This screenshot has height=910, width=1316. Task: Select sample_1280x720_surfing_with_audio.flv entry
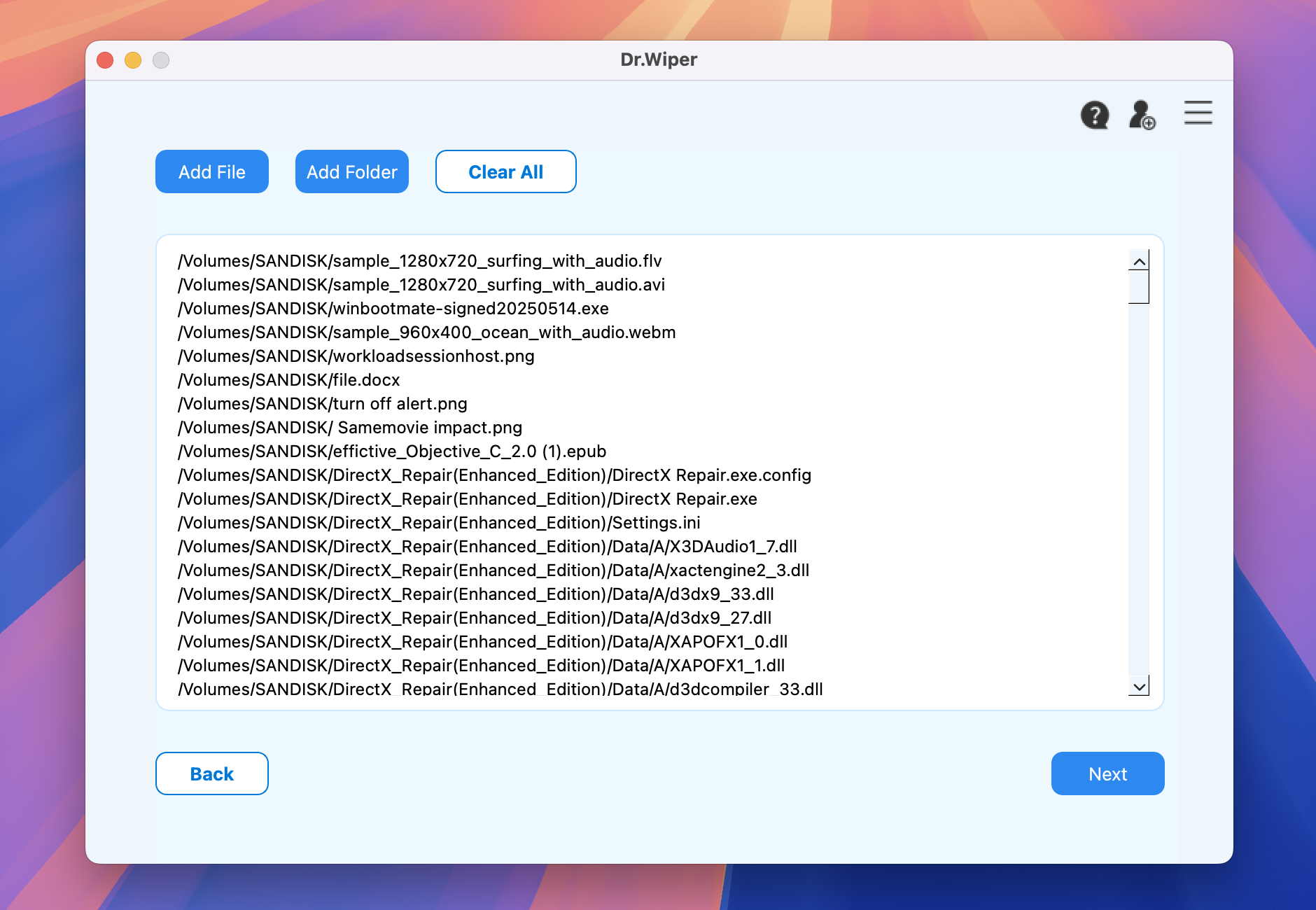420,261
